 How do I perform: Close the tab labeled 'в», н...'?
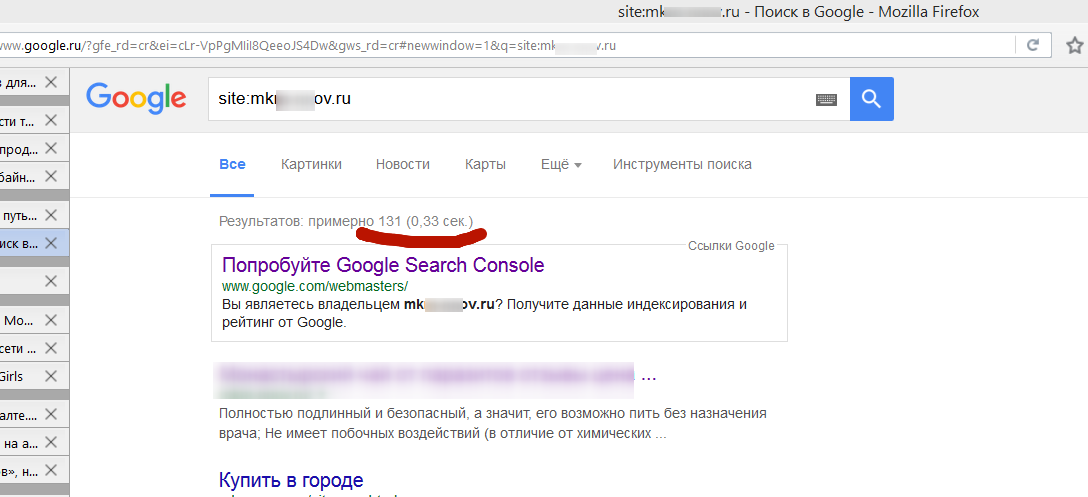point(51,471)
